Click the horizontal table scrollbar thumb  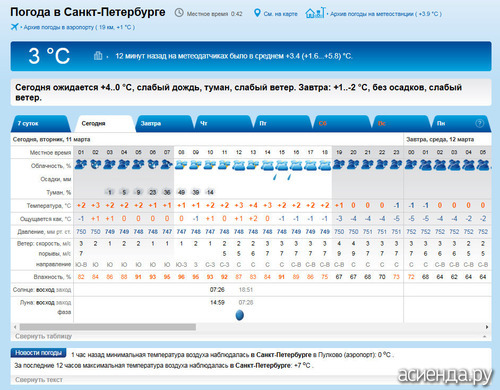click(x=108, y=327)
